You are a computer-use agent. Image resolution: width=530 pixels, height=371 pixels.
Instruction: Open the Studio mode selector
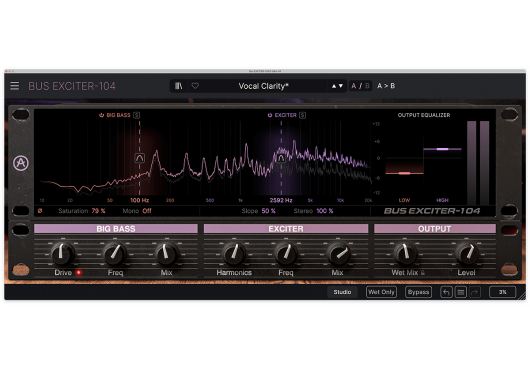coord(342,292)
